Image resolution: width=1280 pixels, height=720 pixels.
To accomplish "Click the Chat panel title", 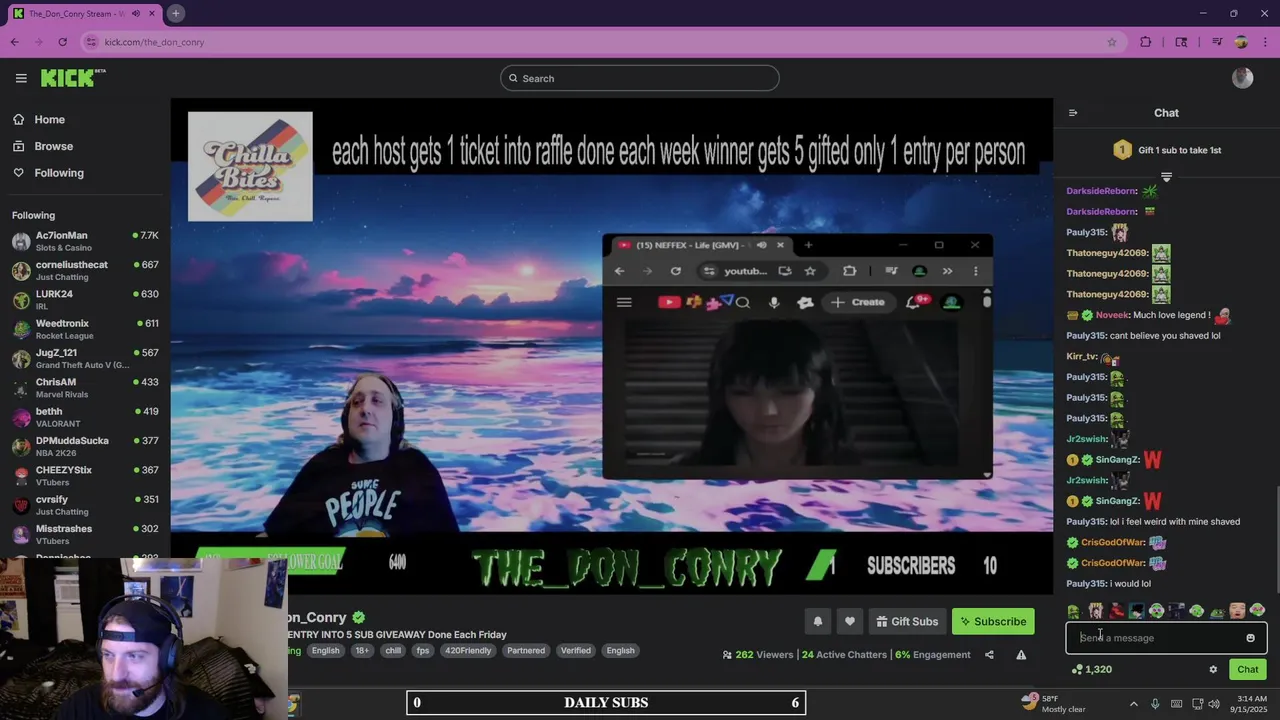I will click(x=1166, y=113).
